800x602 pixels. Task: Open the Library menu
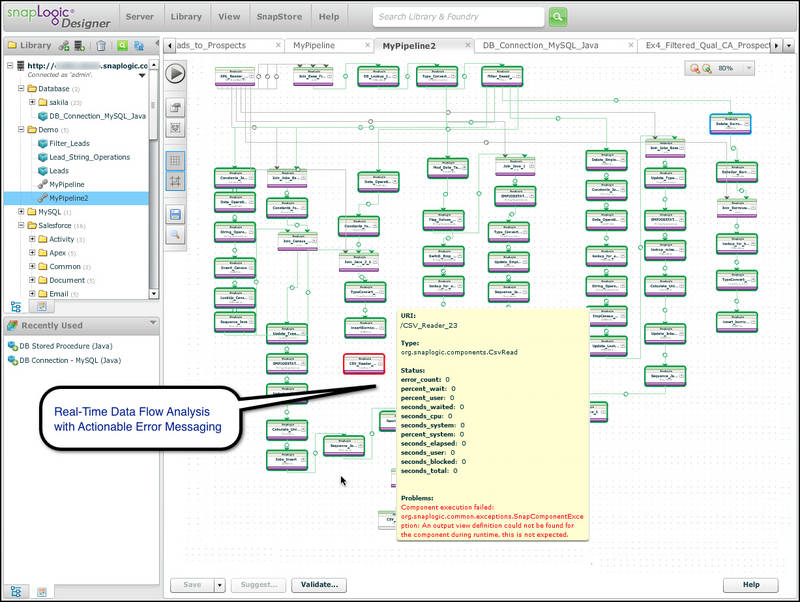(186, 17)
